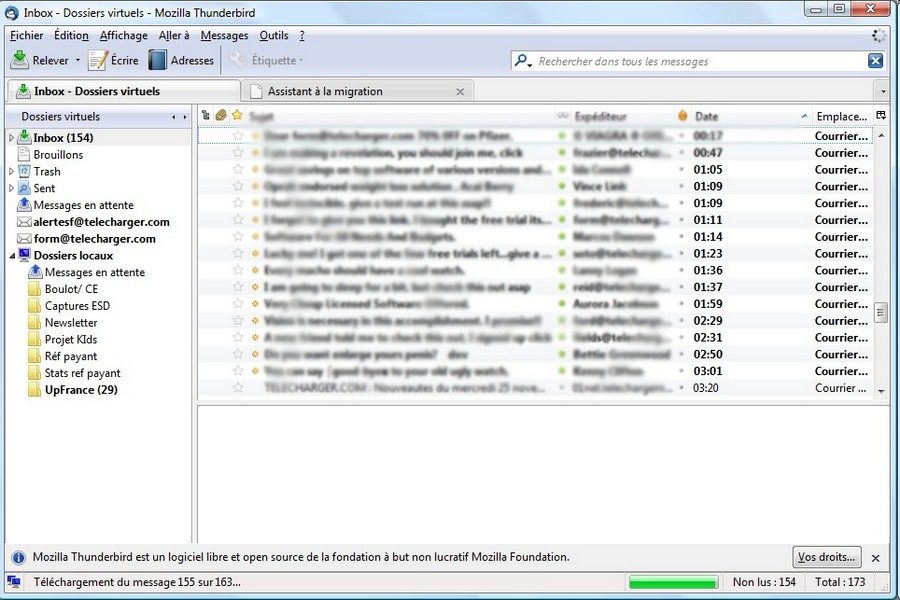The height and width of the screenshot is (600, 900).
Task: Click the thread column header icon
Action: pos(206,116)
